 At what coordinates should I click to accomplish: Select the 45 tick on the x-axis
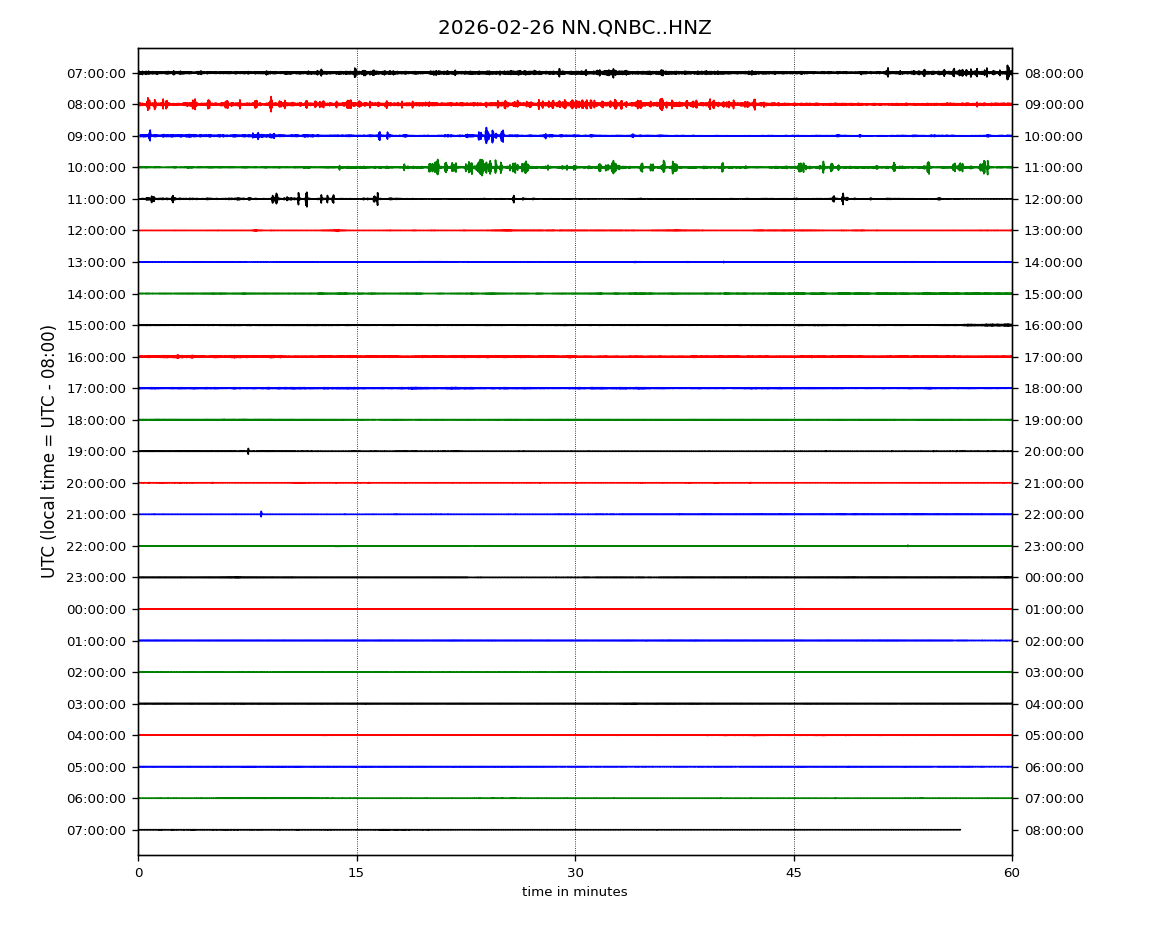coord(794,873)
